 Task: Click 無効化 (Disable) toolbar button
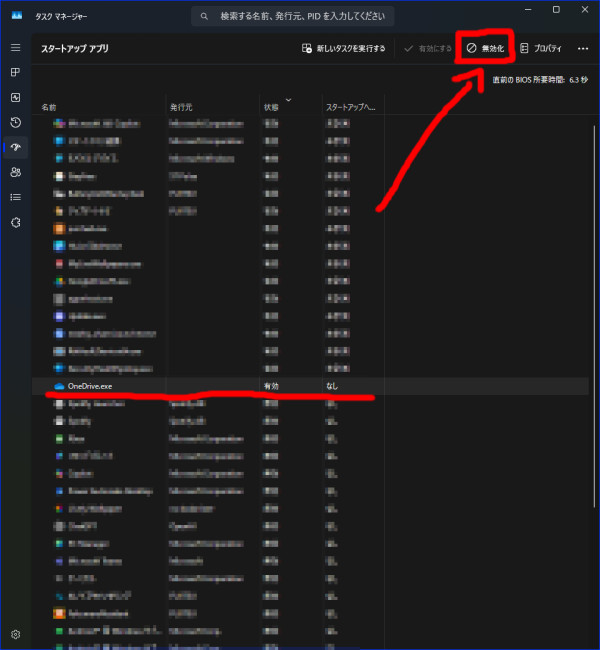(486, 48)
